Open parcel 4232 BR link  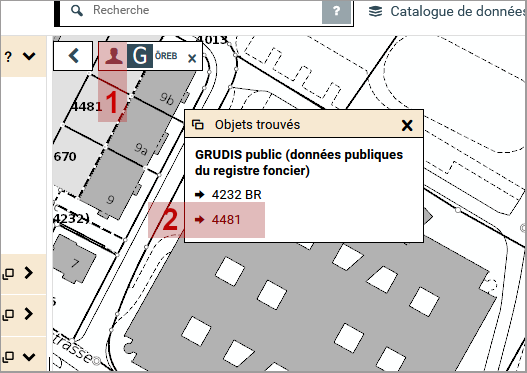point(237,195)
